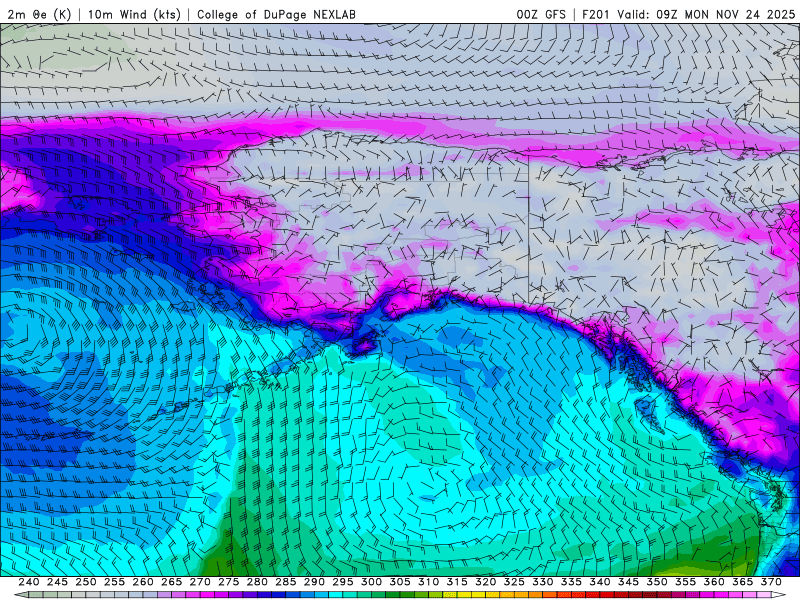This screenshot has height=600, width=800.
Task: Click the 295 value on the color scale
Action: [x=343, y=582]
